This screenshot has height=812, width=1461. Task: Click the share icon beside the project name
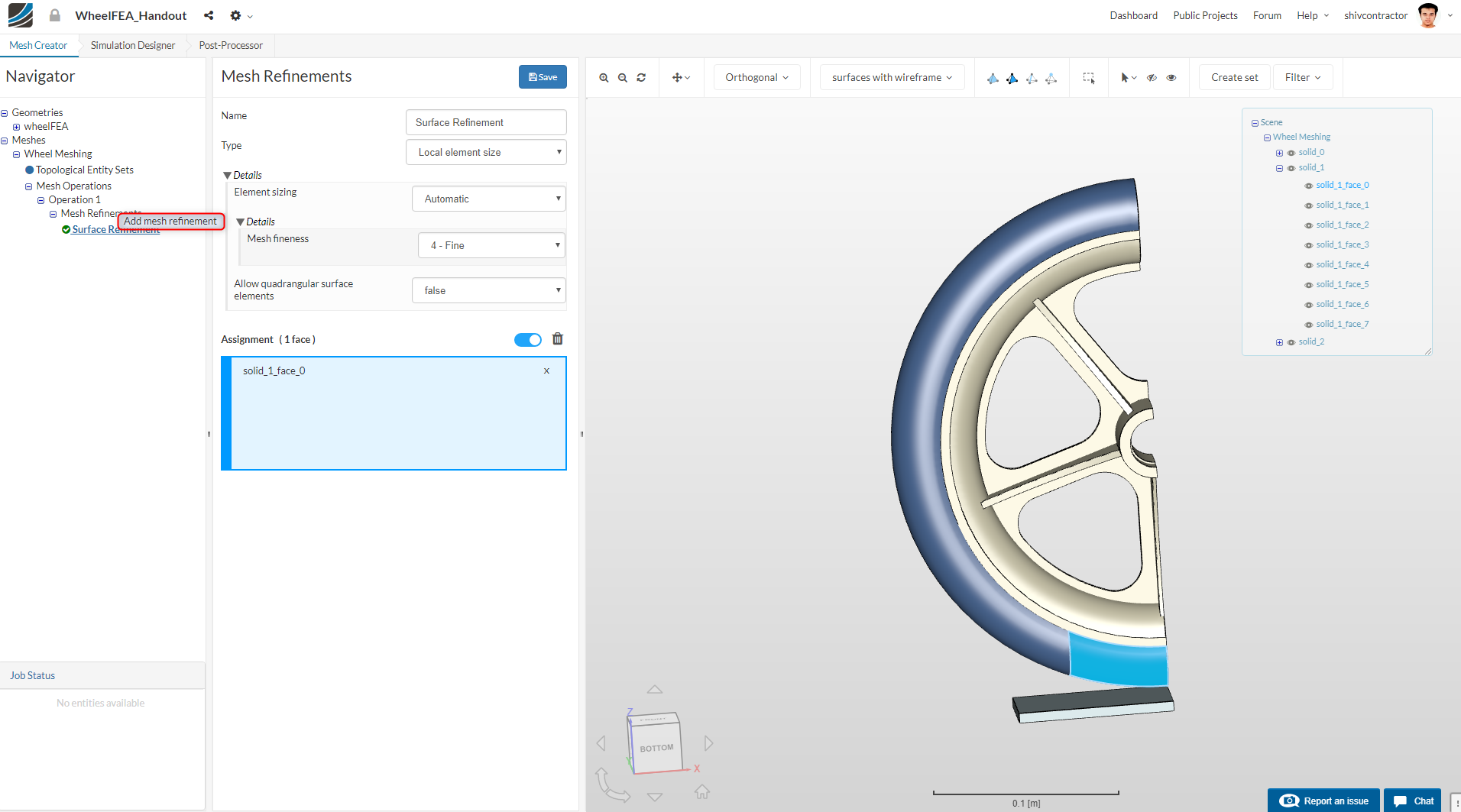point(209,15)
